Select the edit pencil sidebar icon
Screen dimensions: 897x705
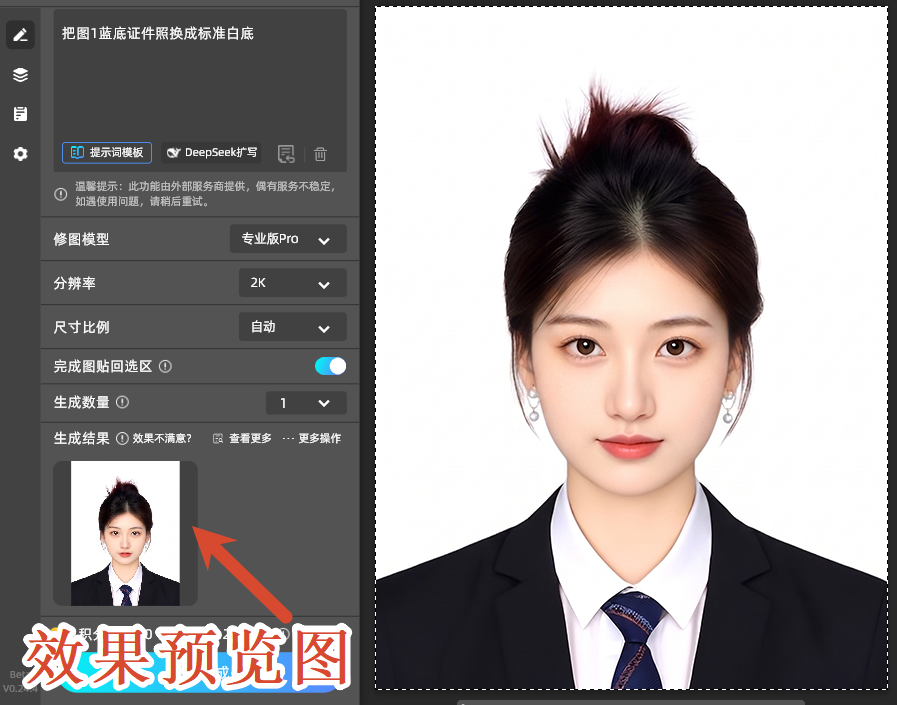pos(20,35)
